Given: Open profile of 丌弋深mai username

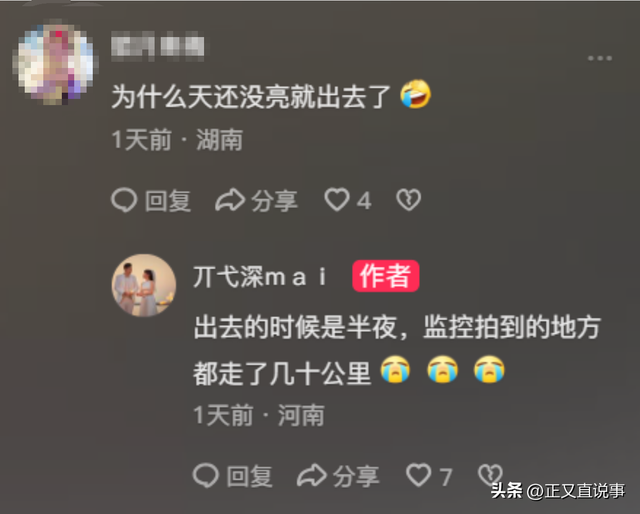Looking at the screenshot, I should (x=260, y=277).
